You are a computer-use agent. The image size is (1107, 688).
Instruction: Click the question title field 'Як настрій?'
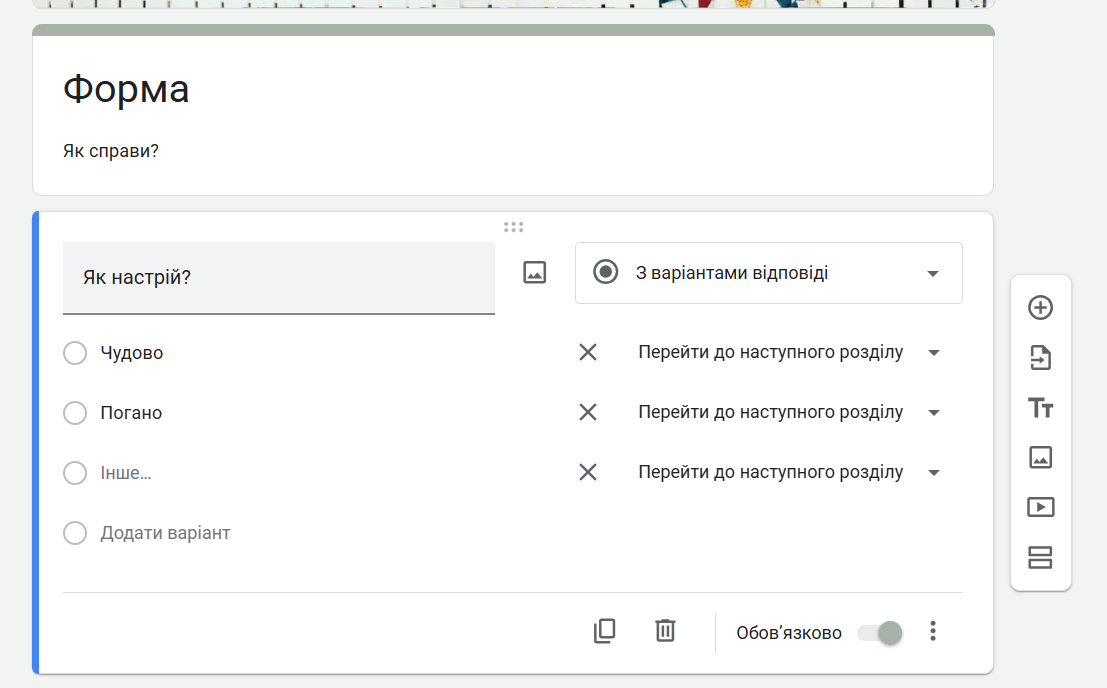pyautogui.click(x=279, y=277)
